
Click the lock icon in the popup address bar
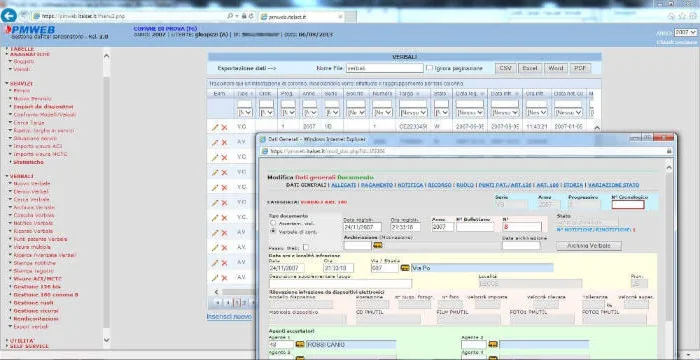[x=669, y=151]
